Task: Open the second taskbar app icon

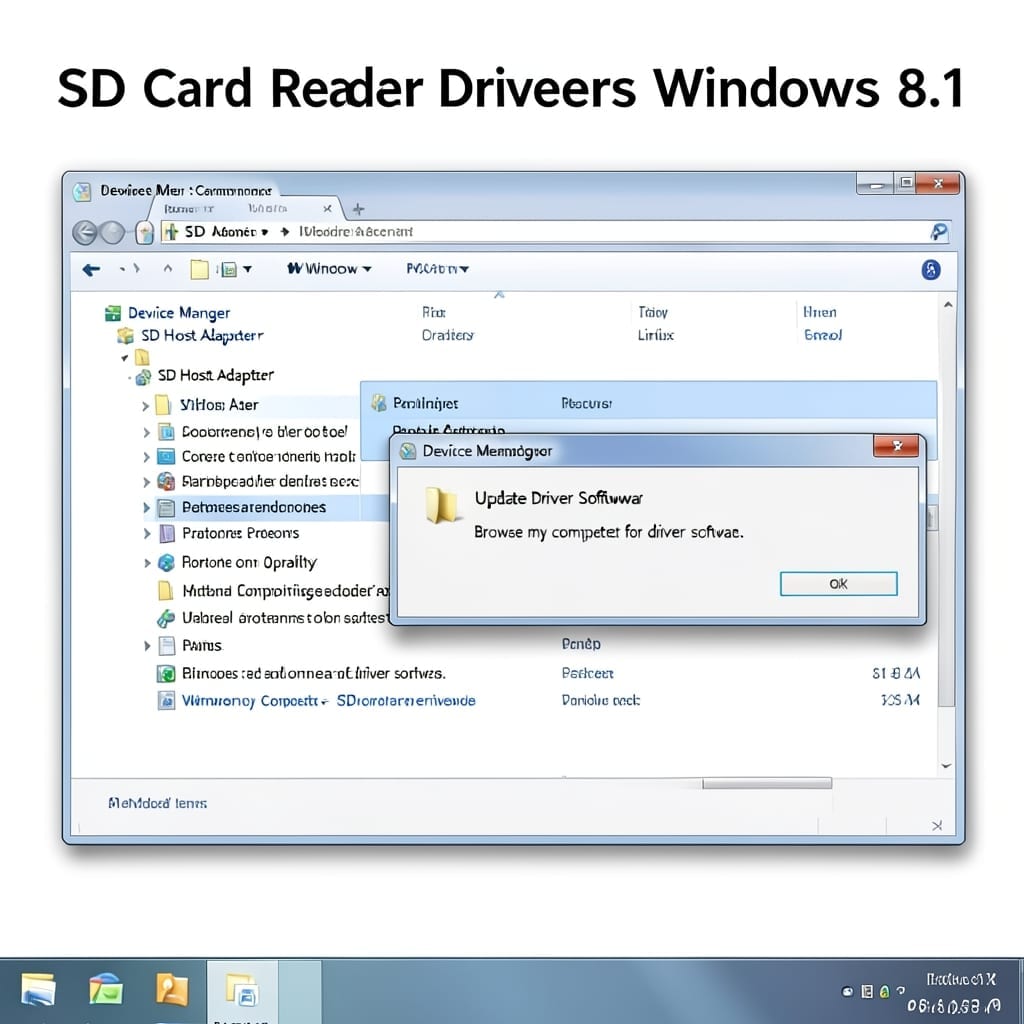Action: (x=106, y=989)
